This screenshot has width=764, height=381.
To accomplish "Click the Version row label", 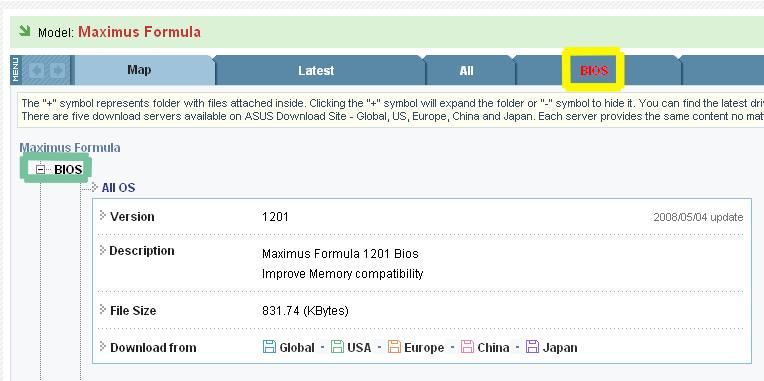I will [132, 217].
